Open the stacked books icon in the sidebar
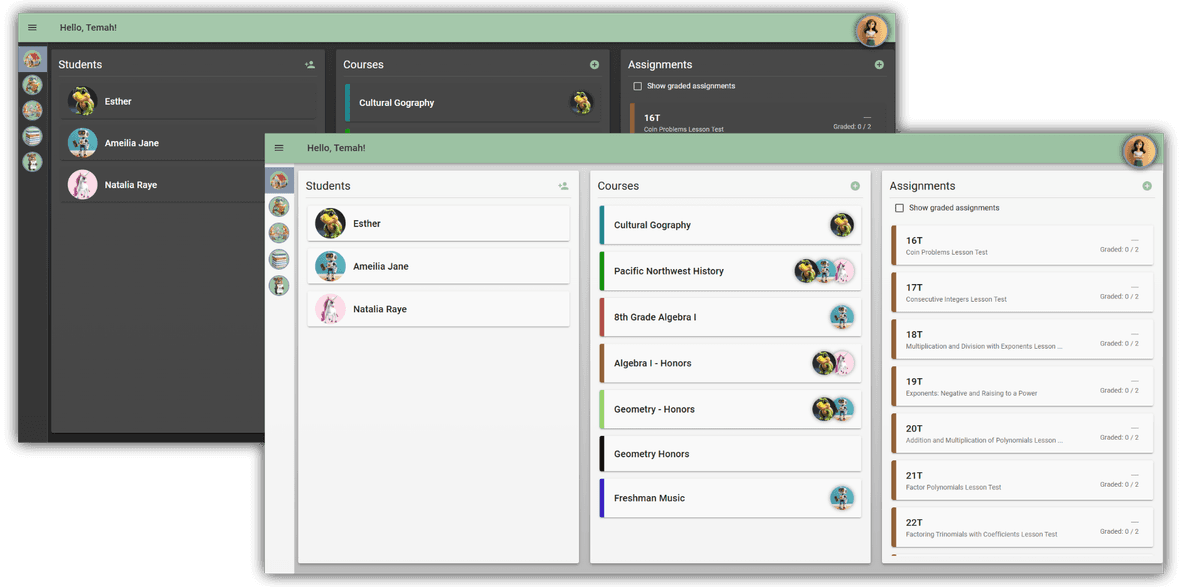 [278, 258]
